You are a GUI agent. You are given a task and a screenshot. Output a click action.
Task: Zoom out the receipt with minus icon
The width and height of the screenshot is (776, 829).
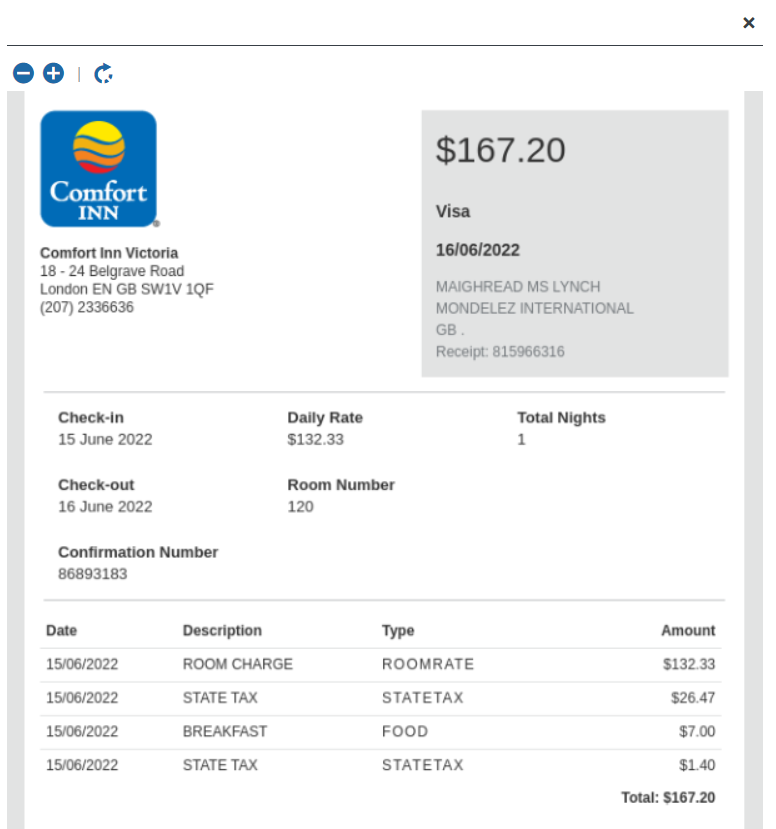coord(23,73)
